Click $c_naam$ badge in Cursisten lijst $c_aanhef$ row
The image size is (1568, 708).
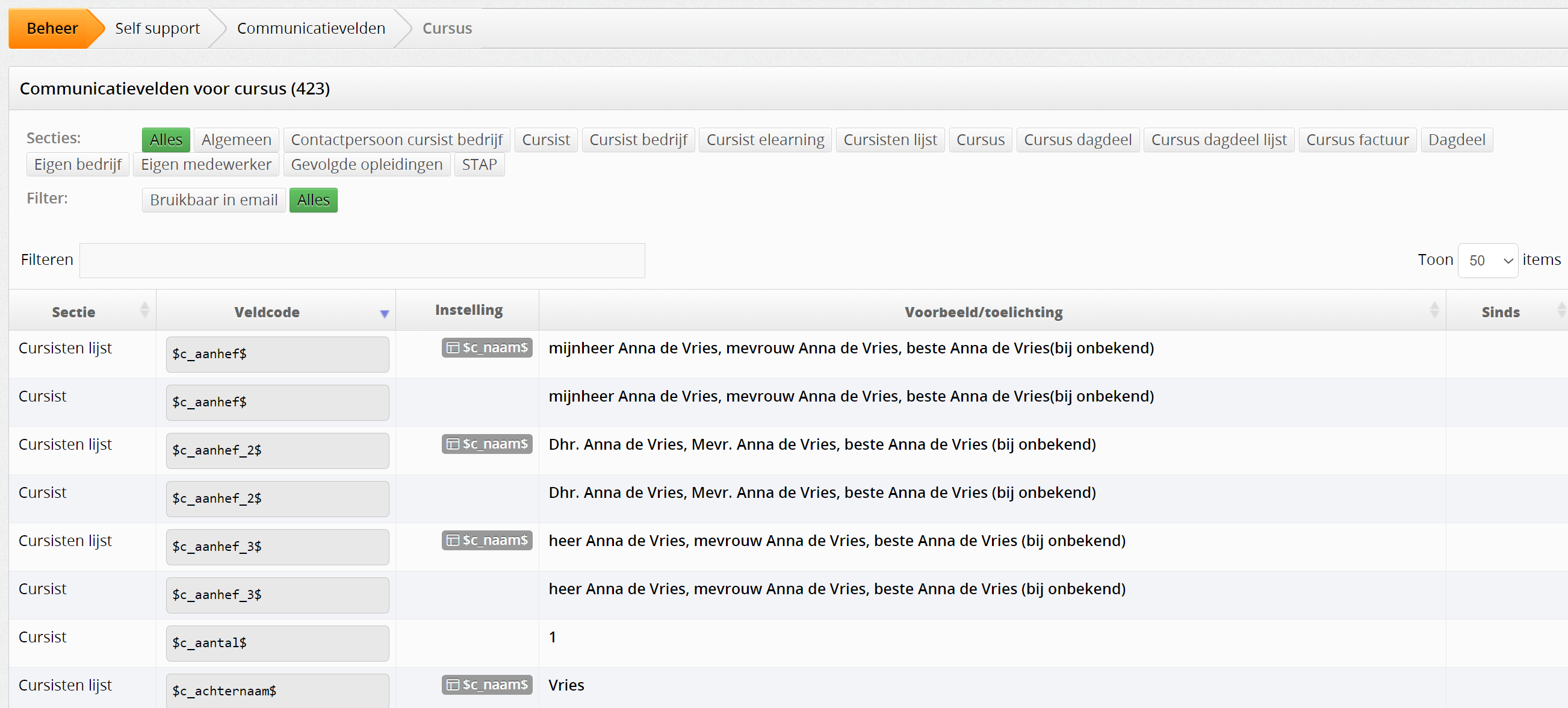tap(487, 347)
